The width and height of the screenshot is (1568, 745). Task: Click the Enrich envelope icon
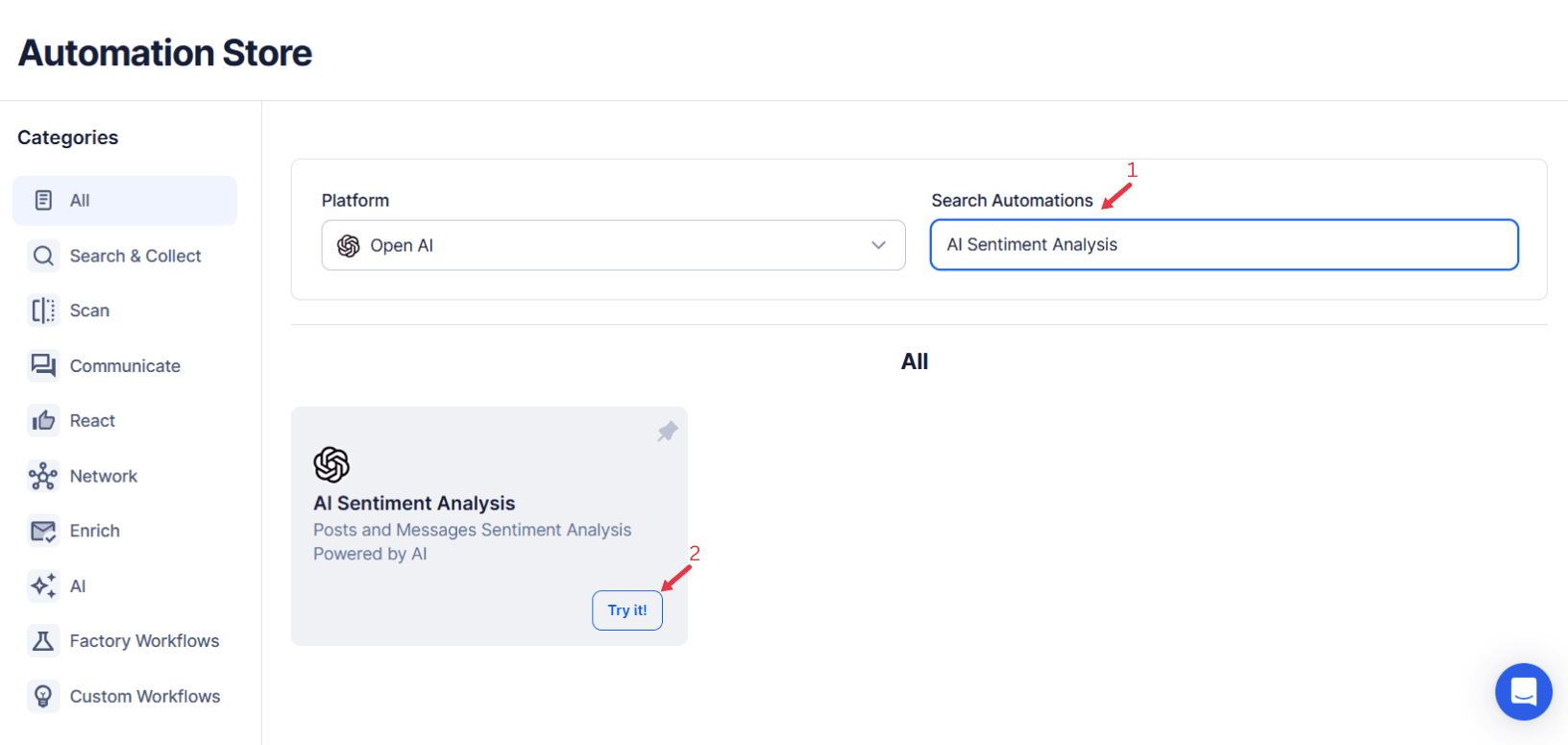(43, 531)
